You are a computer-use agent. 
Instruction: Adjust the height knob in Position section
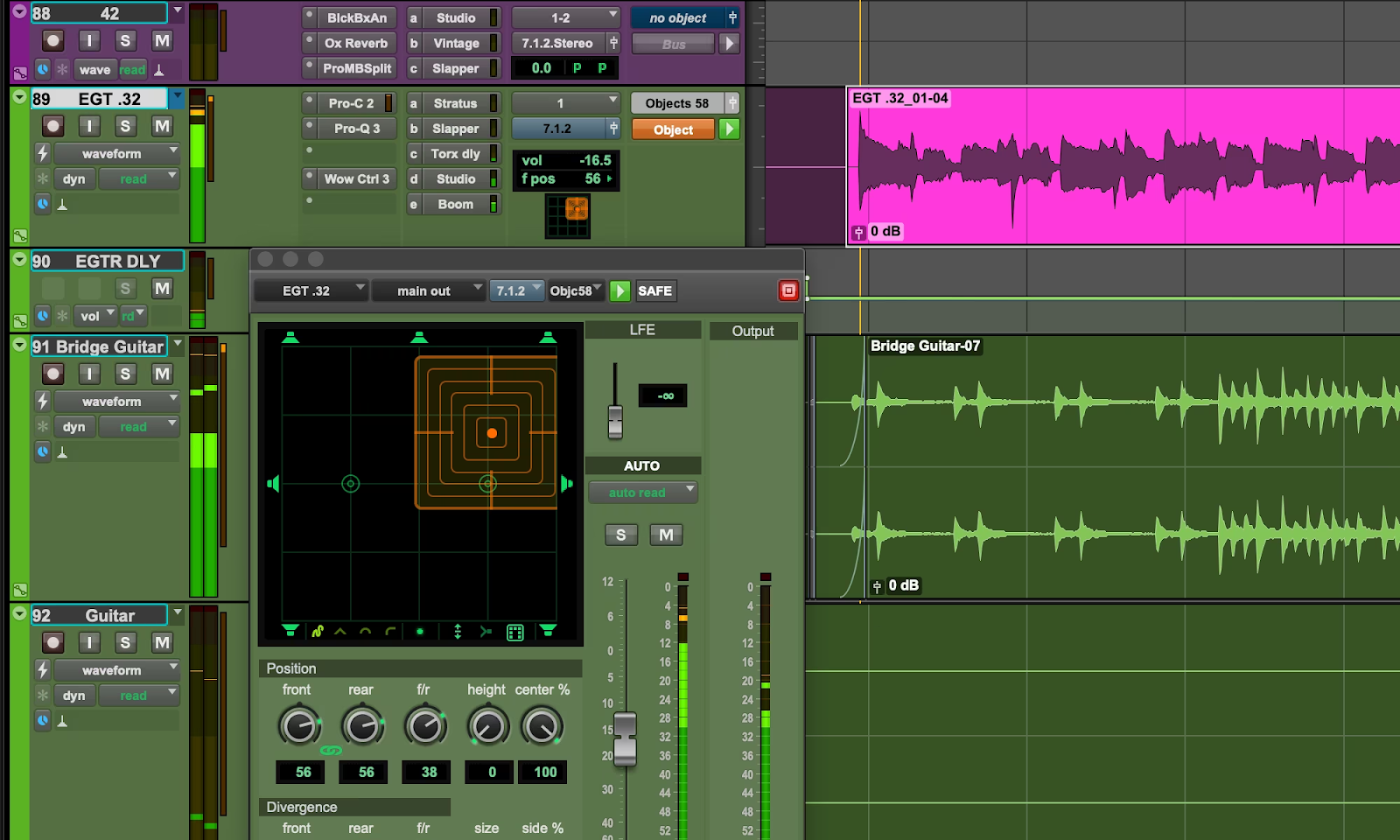click(x=487, y=726)
